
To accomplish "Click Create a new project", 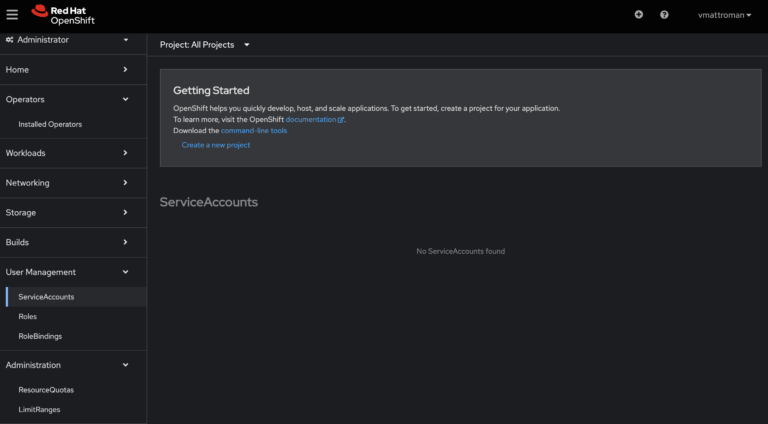I will pyautogui.click(x=216, y=145).
